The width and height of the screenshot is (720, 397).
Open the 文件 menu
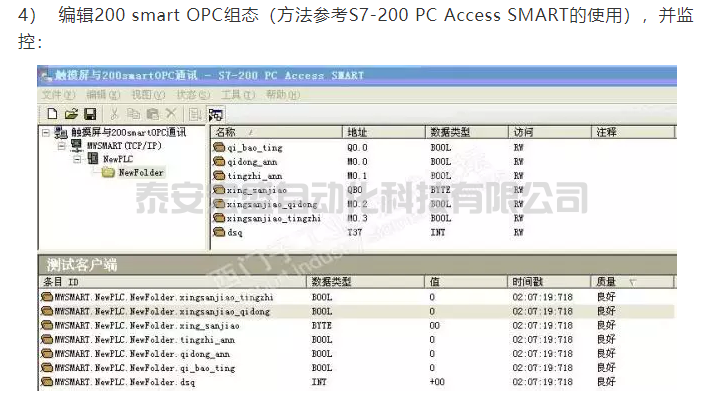58,95
